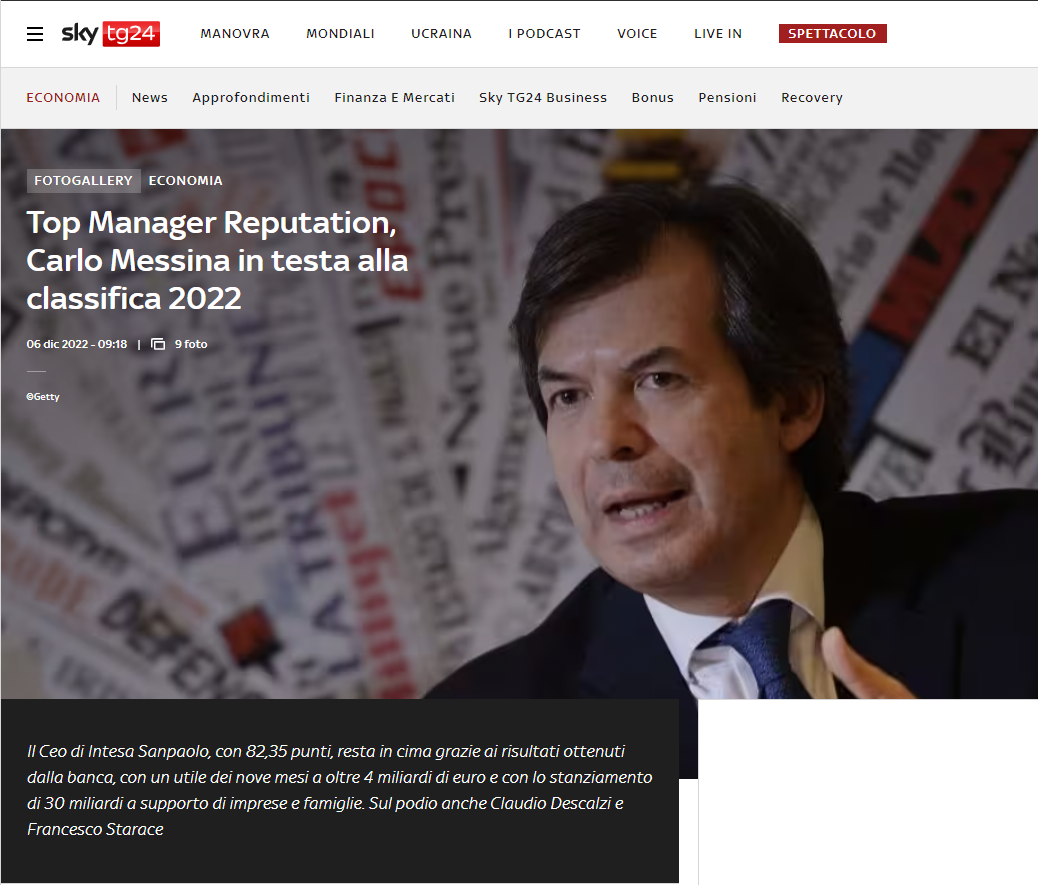
Task: Click the Fotogallery label badge
Action: (x=83, y=181)
